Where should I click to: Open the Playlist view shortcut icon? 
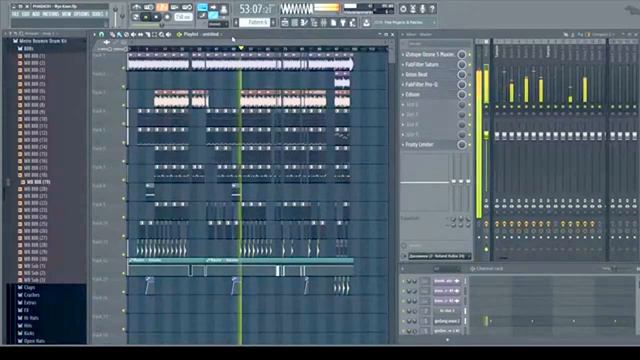[x=285, y=22]
